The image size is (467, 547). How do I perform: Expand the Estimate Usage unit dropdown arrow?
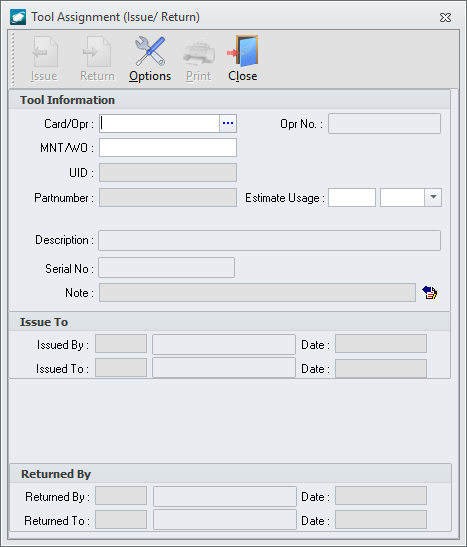433,197
